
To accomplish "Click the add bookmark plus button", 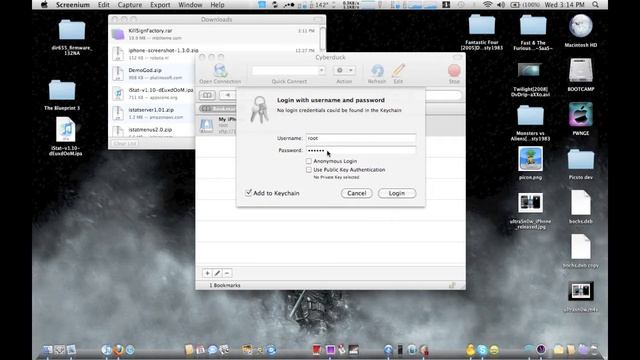I will (x=207, y=273).
